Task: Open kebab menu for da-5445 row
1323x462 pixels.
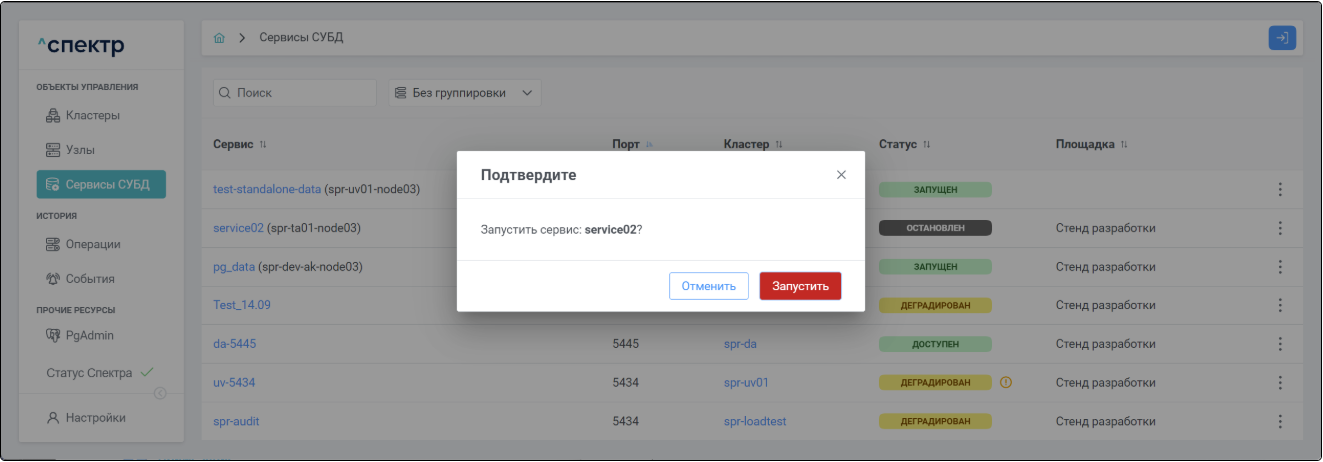Action: tap(1279, 344)
